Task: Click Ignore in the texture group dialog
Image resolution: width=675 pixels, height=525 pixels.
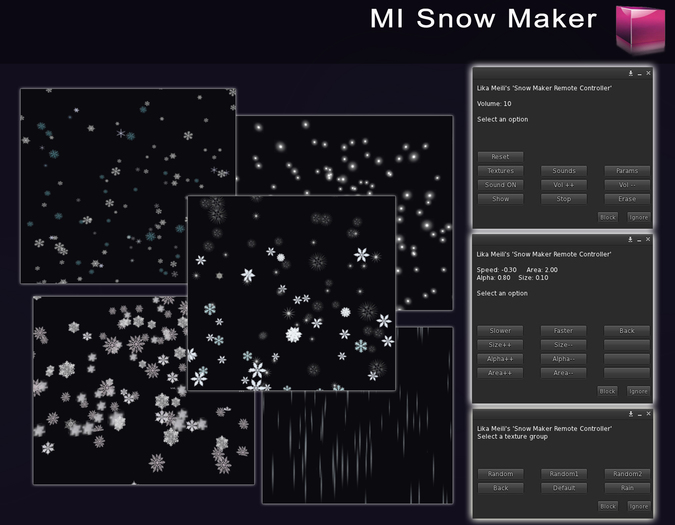Action: click(x=638, y=506)
